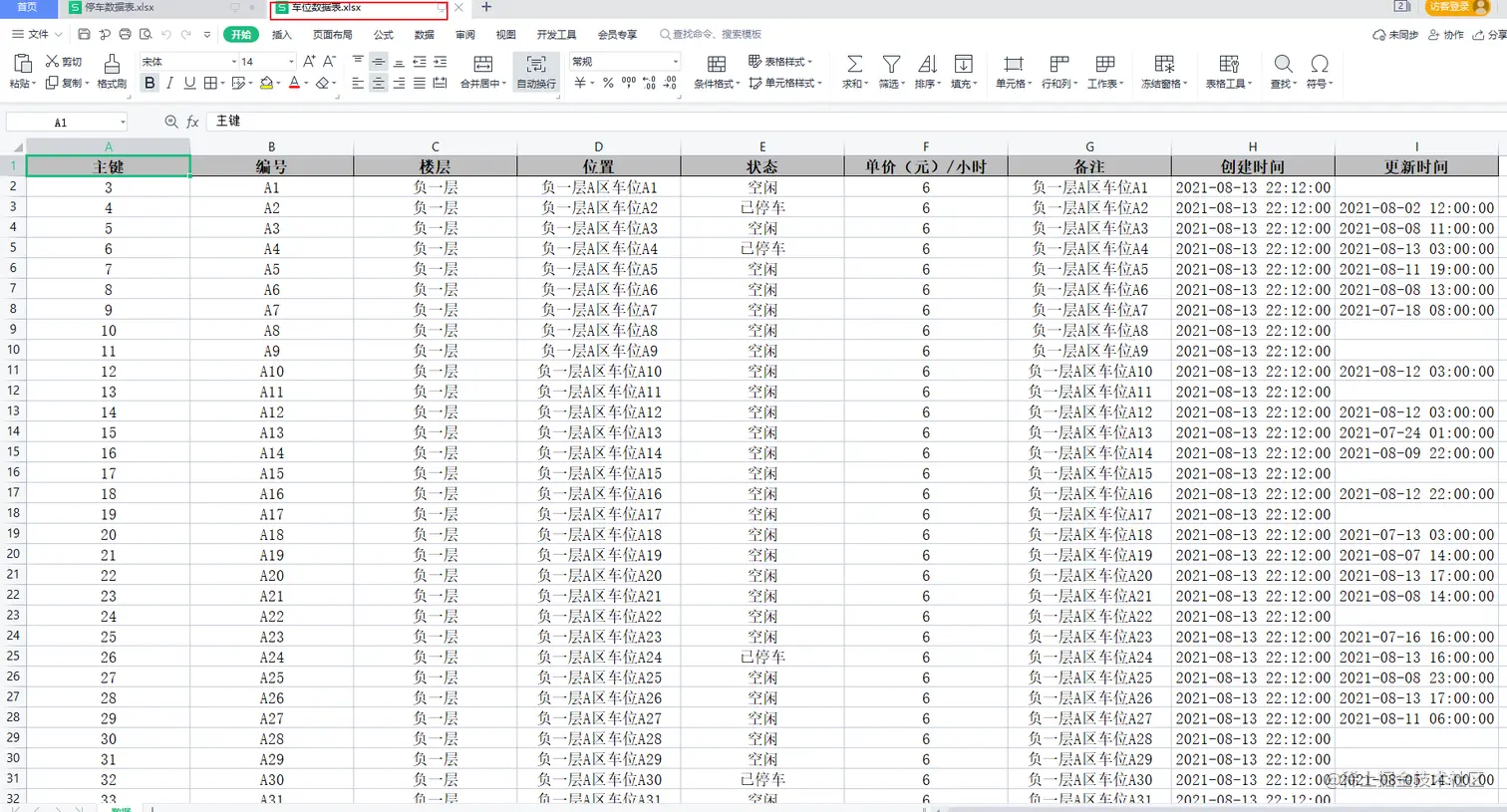Image resolution: width=1507 pixels, height=812 pixels.
Task: Align cell text right
Action: coord(399,83)
